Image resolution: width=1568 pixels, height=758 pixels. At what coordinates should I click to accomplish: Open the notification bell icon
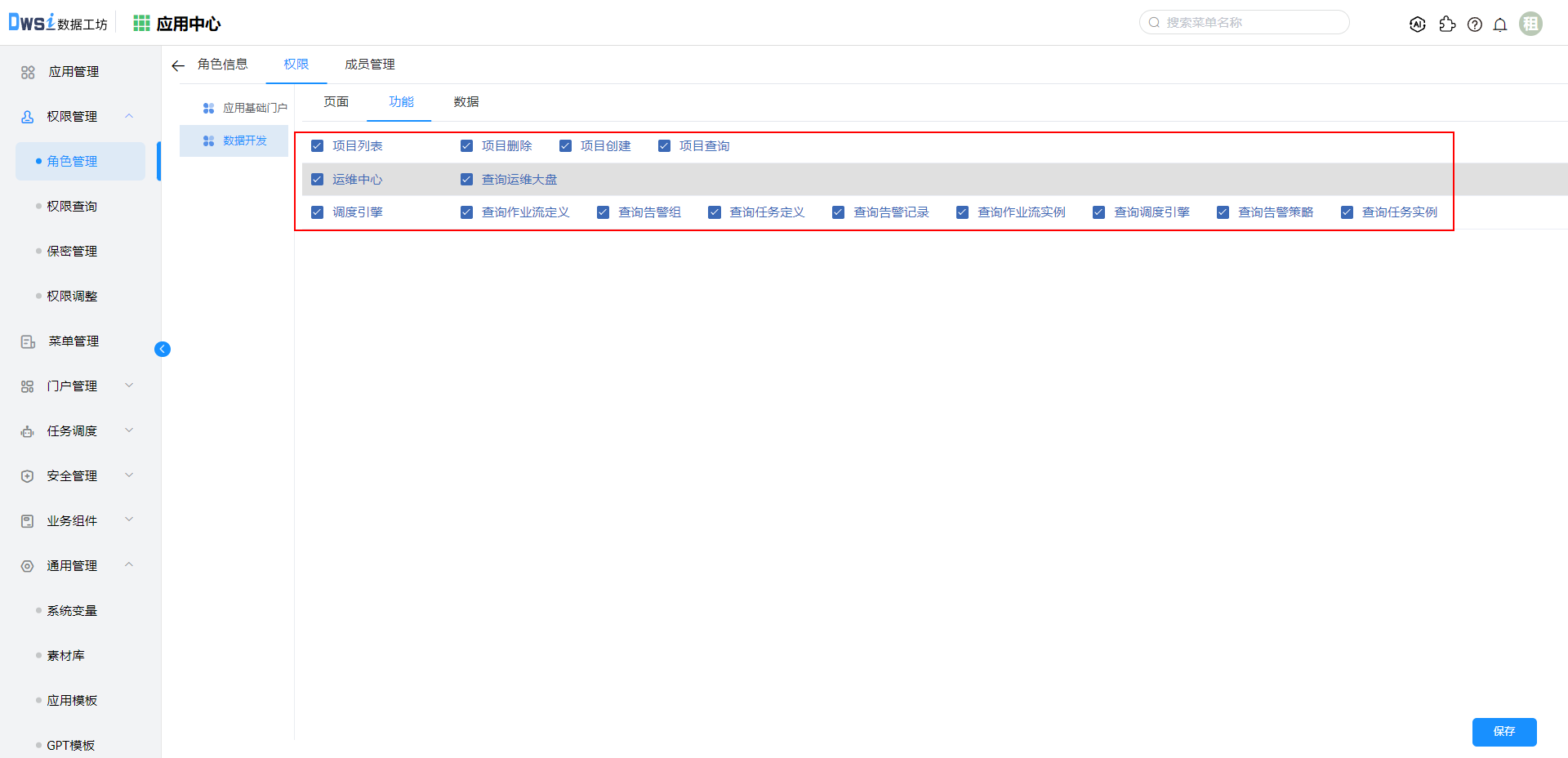(x=1499, y=25)
